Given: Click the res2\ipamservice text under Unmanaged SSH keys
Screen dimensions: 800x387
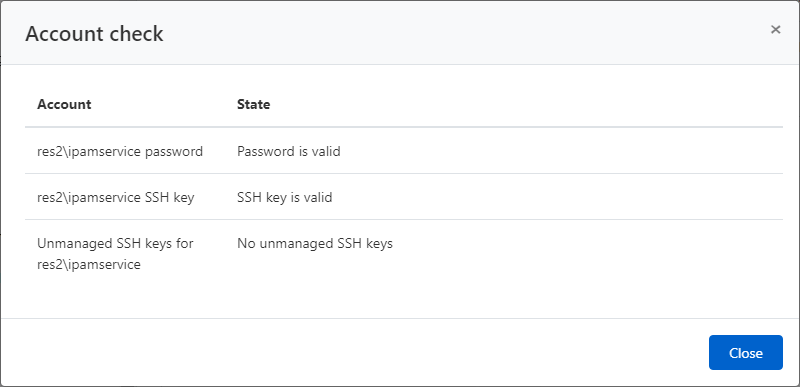Looking at the screenshot, I should click(x=89, y=265).
